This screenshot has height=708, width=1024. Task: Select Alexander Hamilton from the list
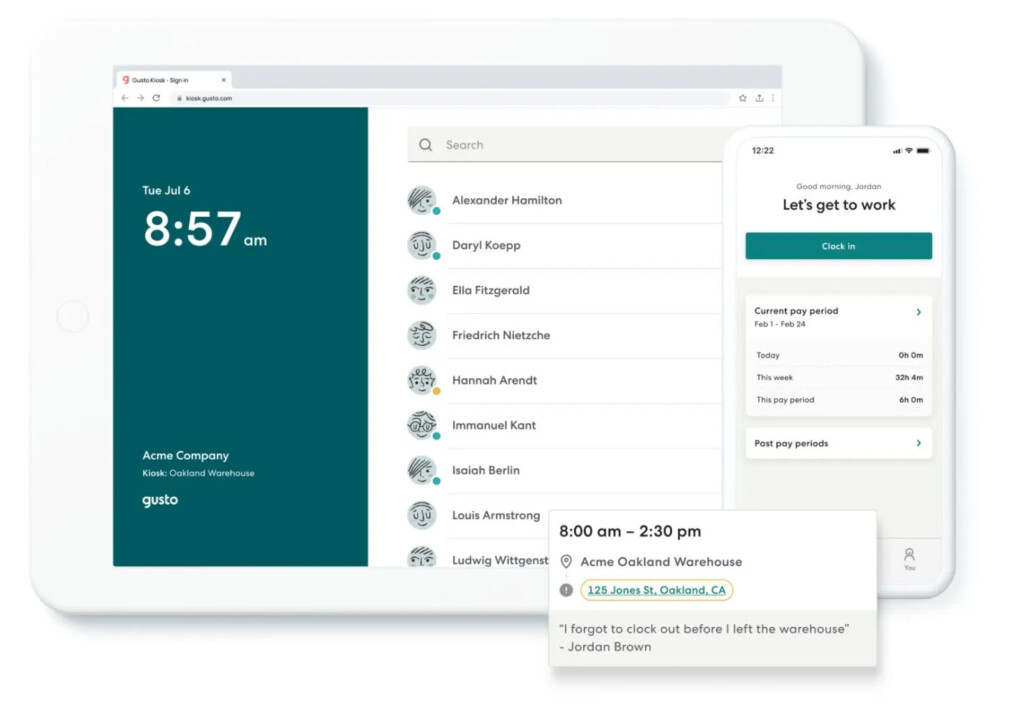507,201
